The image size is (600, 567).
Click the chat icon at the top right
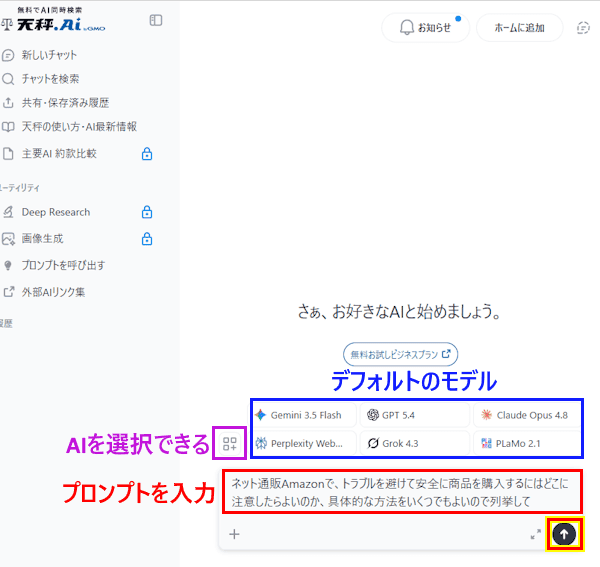[583, 28]
